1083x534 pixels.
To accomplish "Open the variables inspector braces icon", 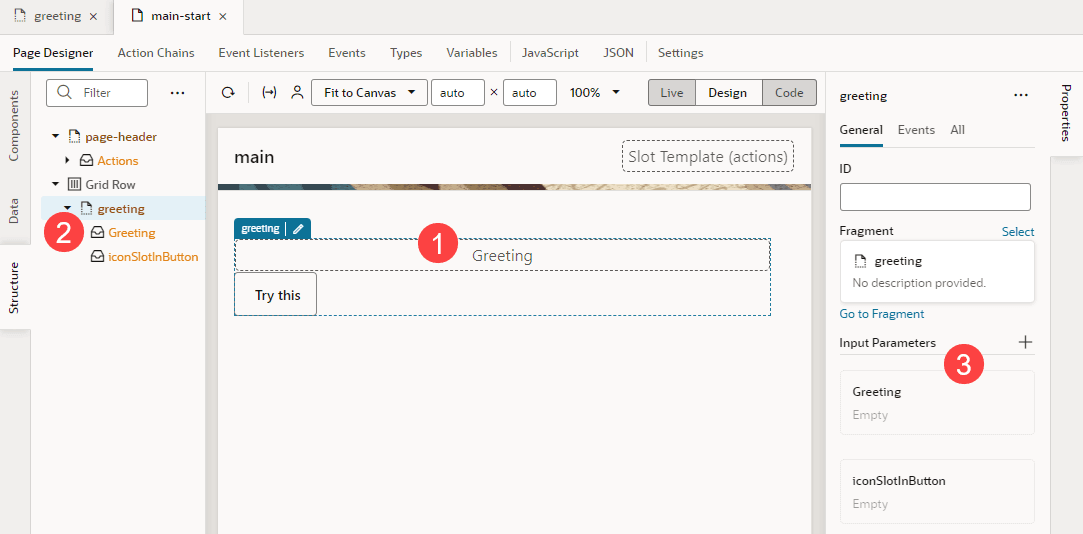I will [269, 93].
